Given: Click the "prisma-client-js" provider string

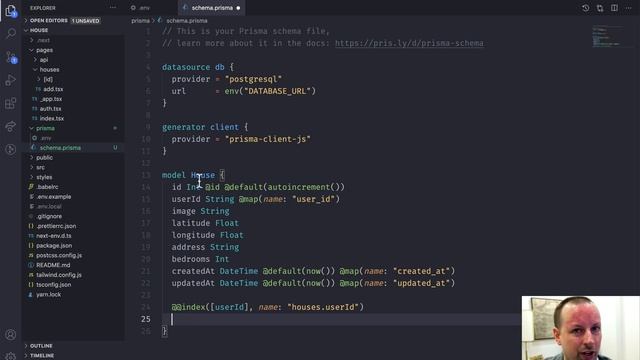Looking at the screenshot, I should click(267, 139).
